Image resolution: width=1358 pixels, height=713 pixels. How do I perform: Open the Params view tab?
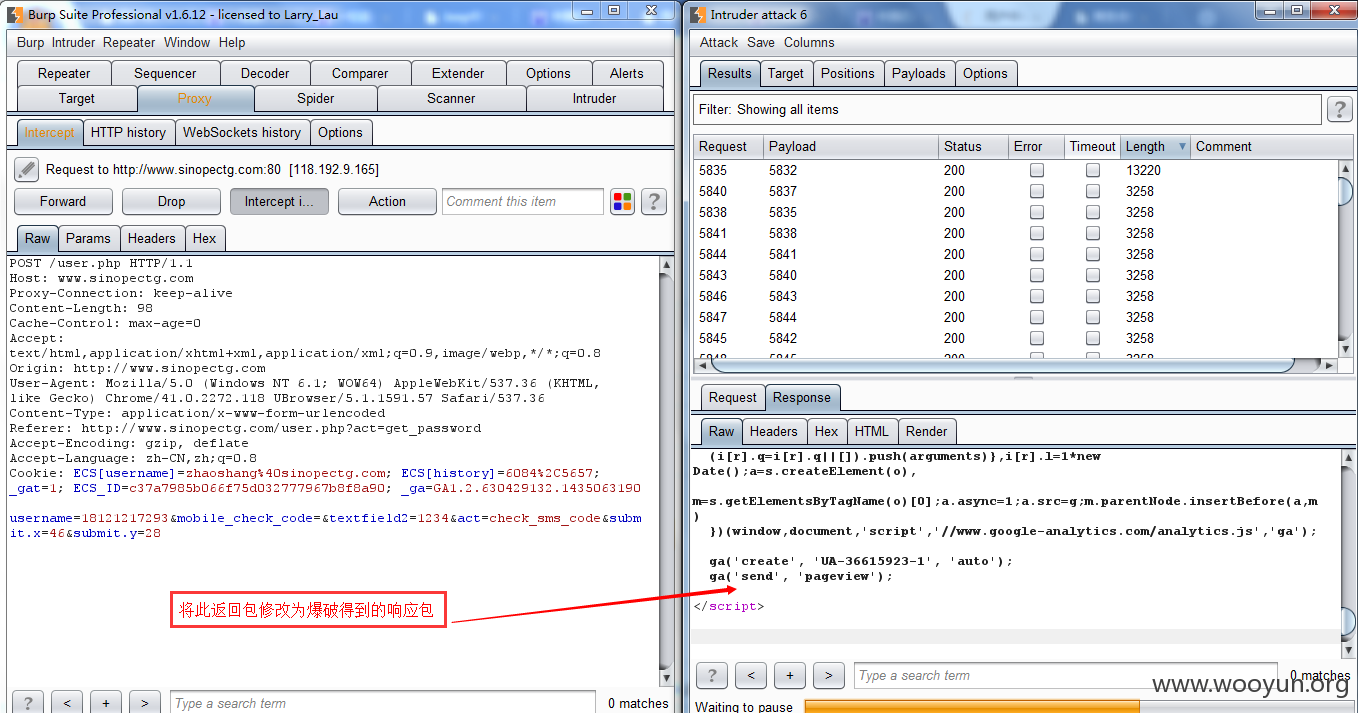[89, 238]
